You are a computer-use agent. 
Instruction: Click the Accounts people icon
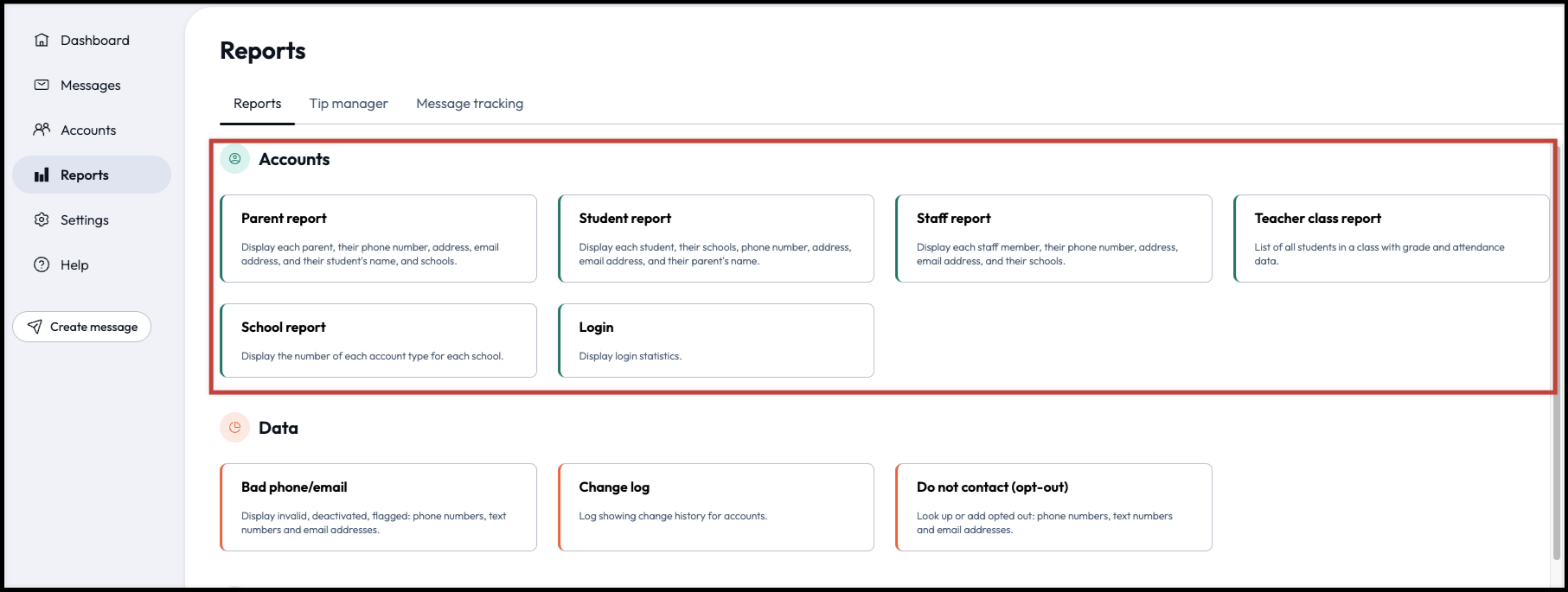click(42, 130)
